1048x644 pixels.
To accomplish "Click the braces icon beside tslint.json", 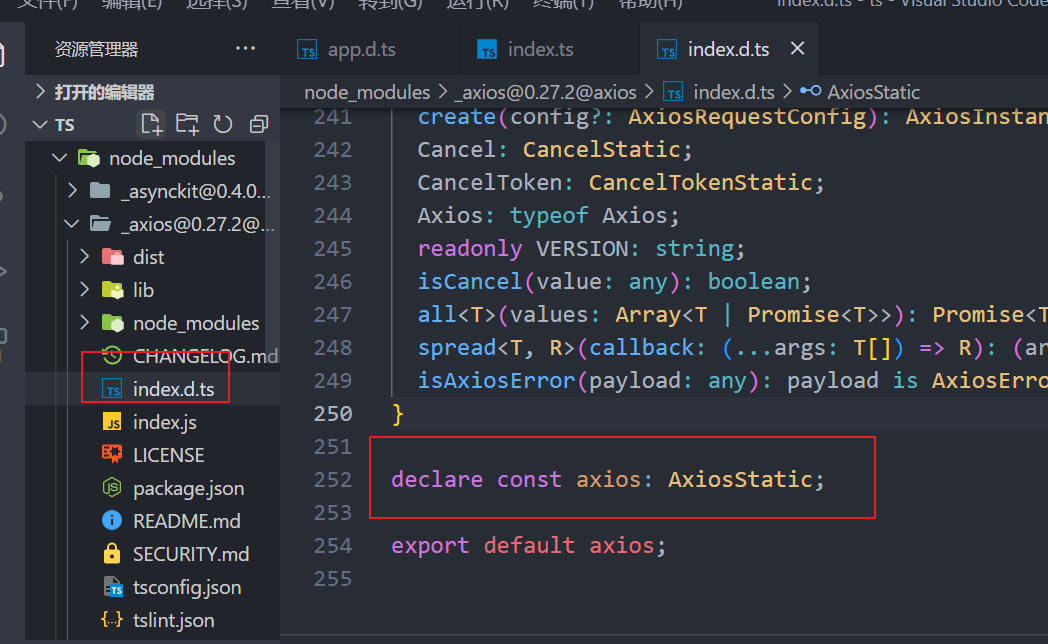I will (x=112, y=619).
